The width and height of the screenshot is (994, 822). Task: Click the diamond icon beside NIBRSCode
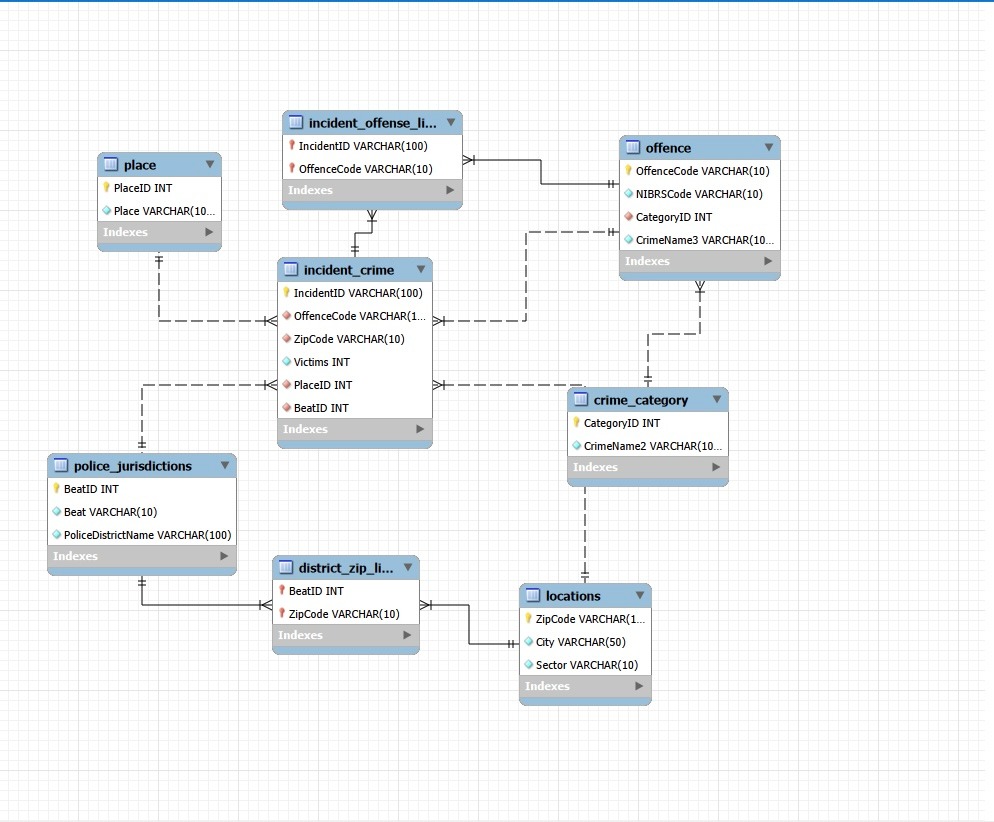tap(628, 193)
